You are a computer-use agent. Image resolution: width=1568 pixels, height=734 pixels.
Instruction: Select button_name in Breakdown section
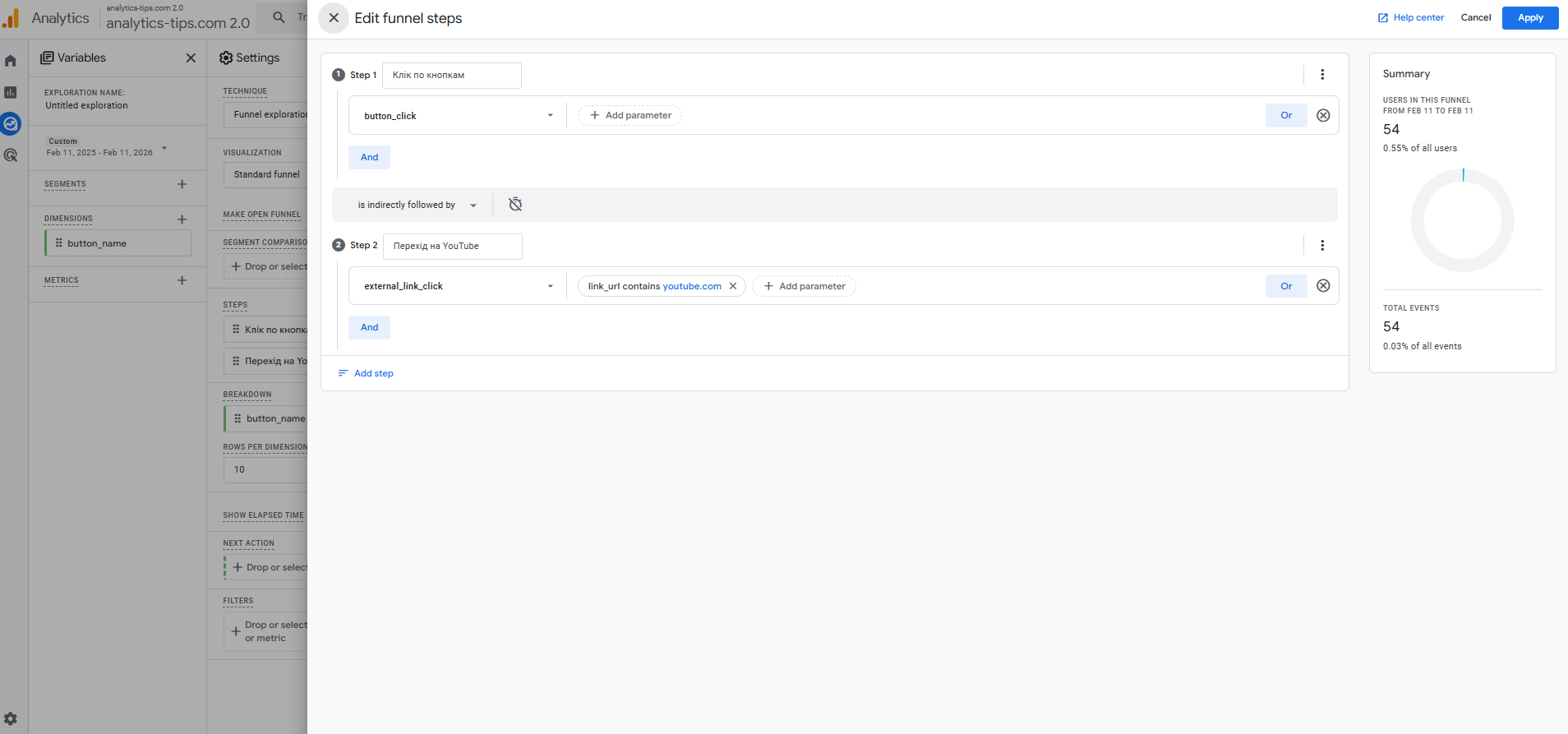coord(266,418)
